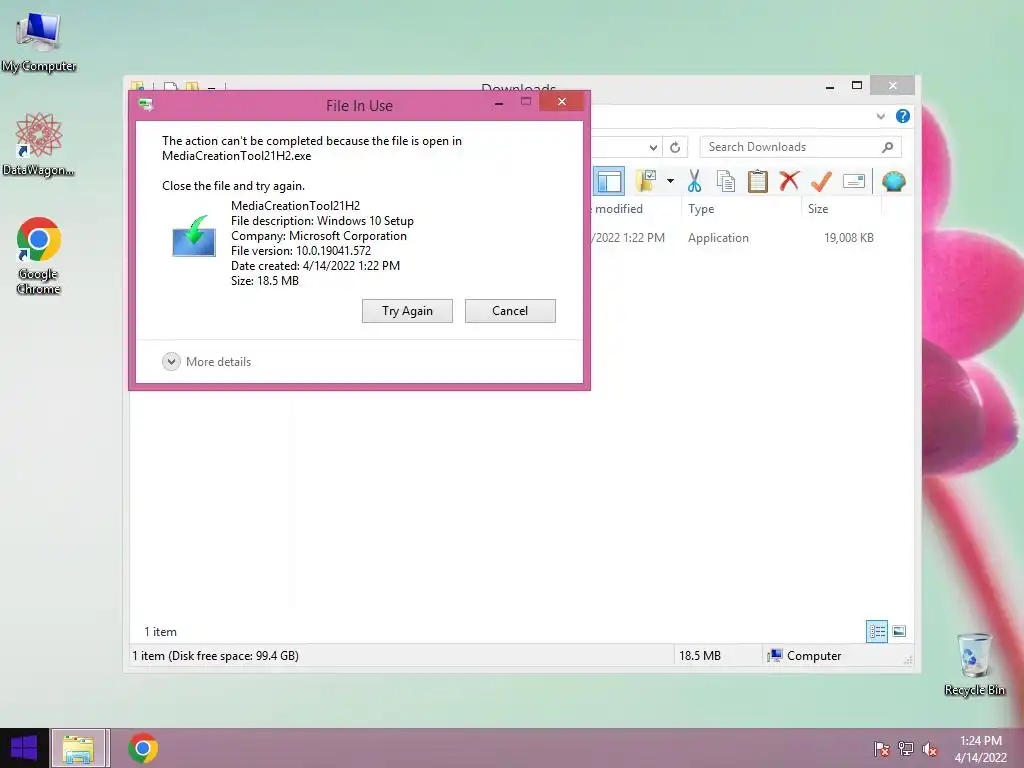
Task: Click the orange checkmark Properties icon
Action: click(821, 181)
